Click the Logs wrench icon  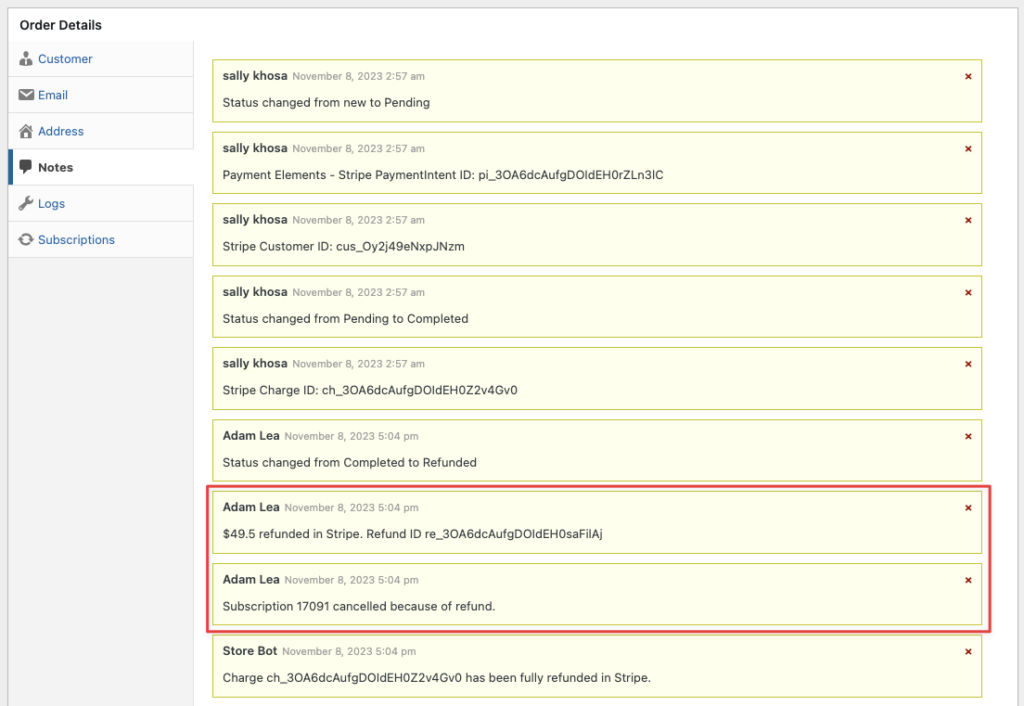click(26, 203)
